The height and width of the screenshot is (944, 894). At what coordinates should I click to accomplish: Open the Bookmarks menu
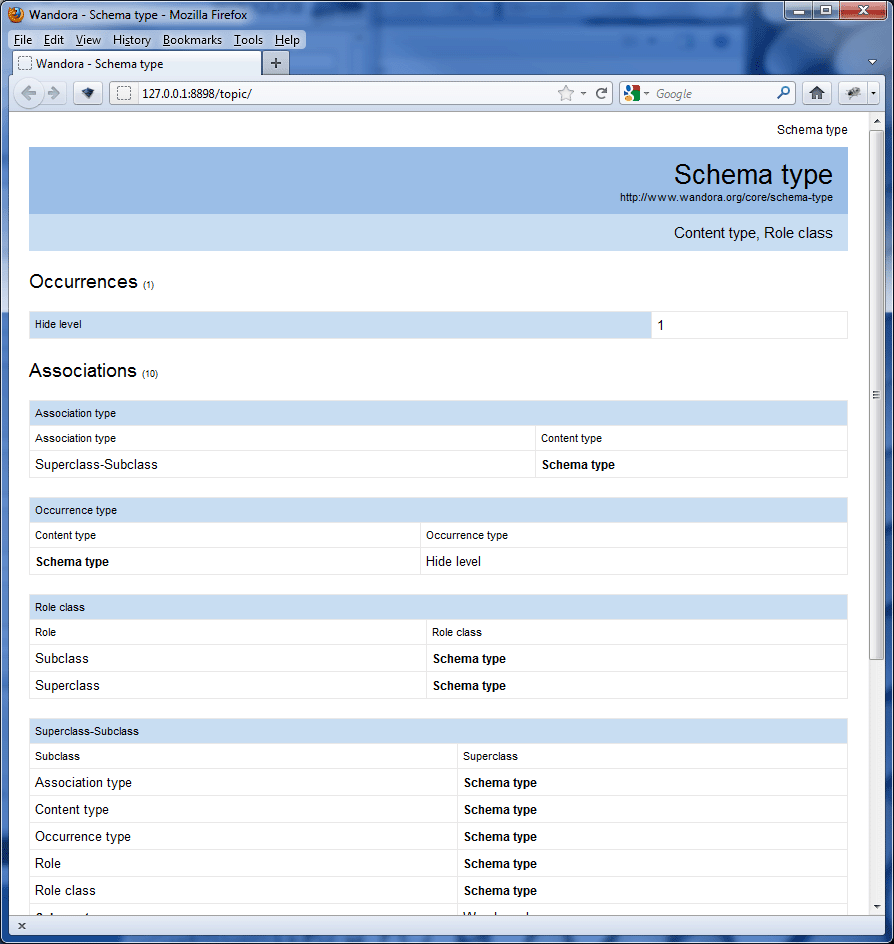pos(192,40)
